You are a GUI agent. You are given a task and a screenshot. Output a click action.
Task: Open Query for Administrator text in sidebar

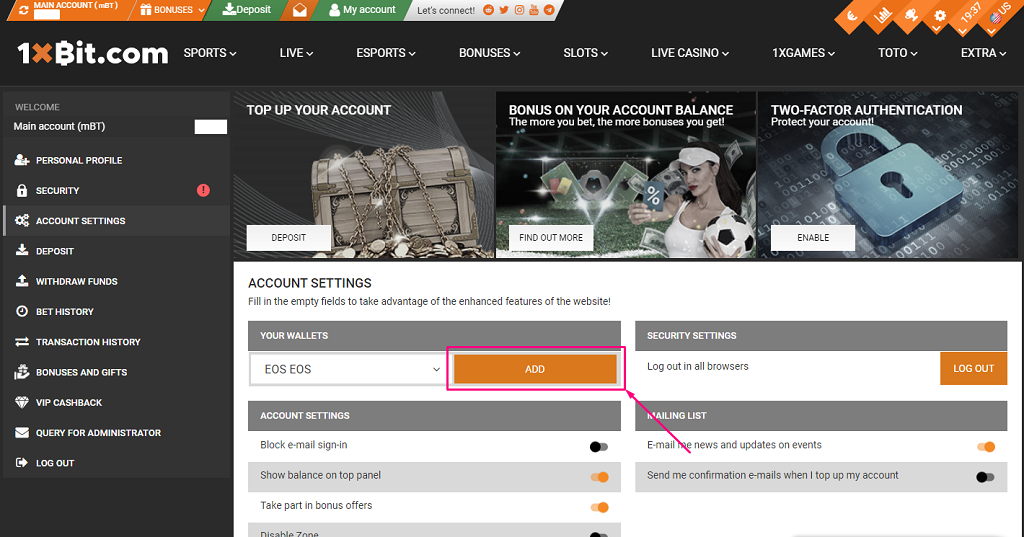point(98,432)
